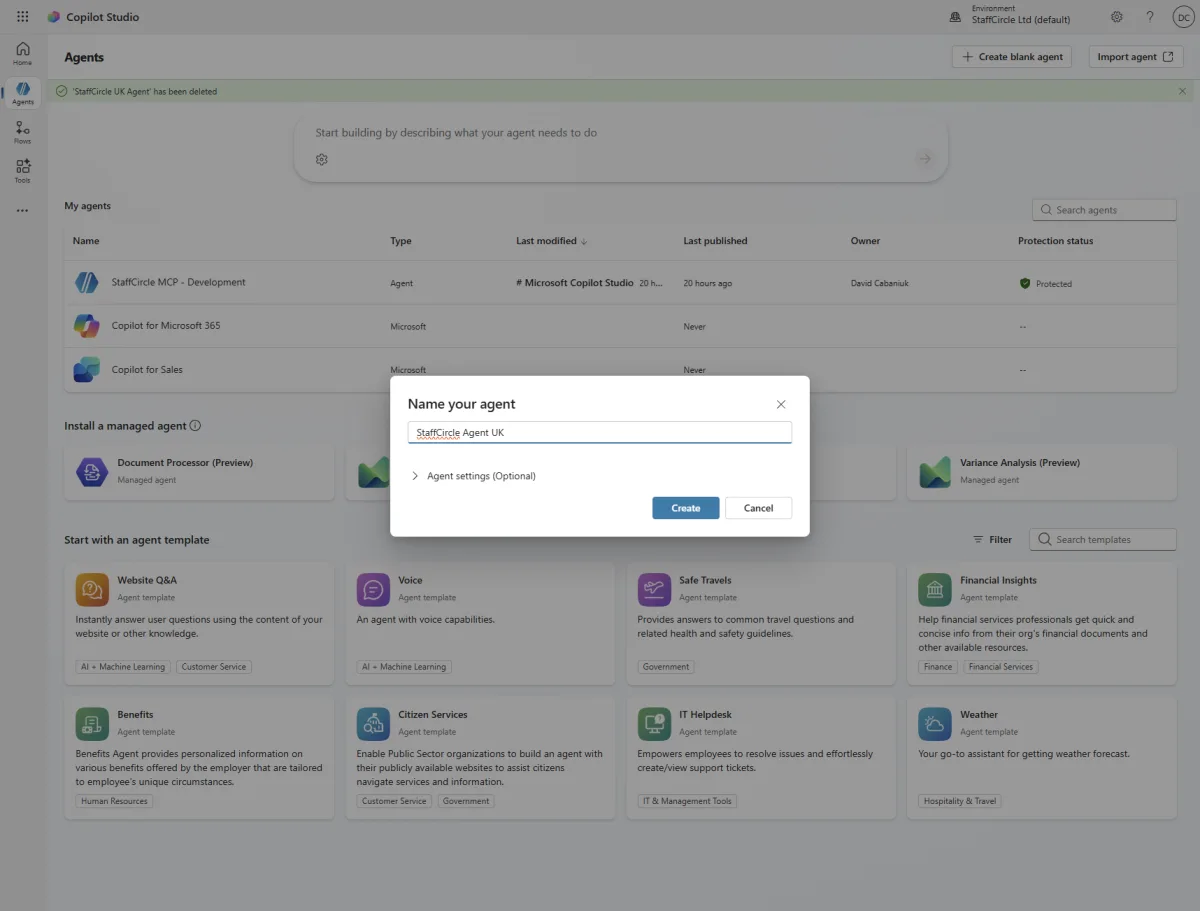Click the Create button in dialog

point(686,508)
